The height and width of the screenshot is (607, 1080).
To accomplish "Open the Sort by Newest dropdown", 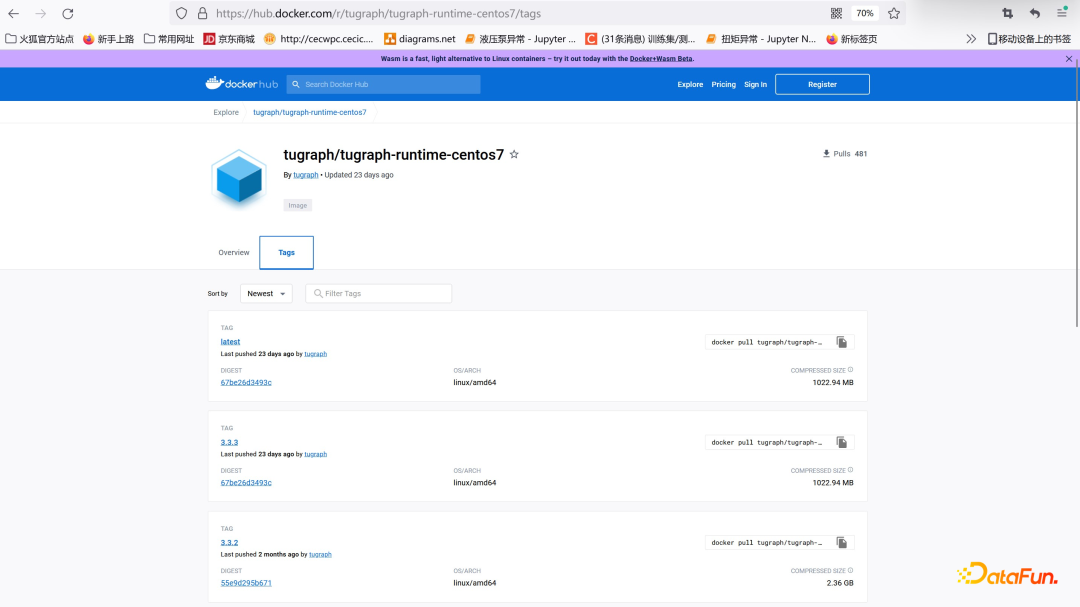I will click(x=266, y=293).
